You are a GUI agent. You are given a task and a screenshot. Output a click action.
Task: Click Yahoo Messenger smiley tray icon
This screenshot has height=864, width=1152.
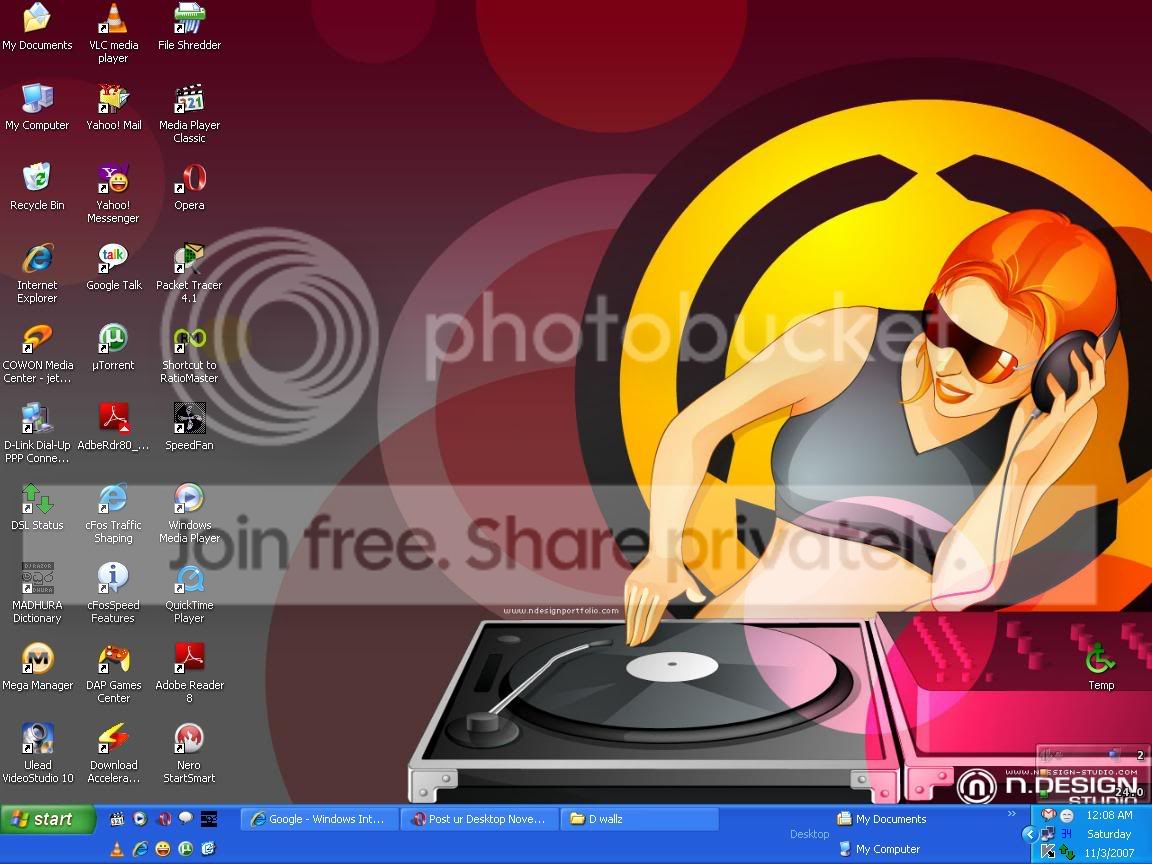point(1067,816)
